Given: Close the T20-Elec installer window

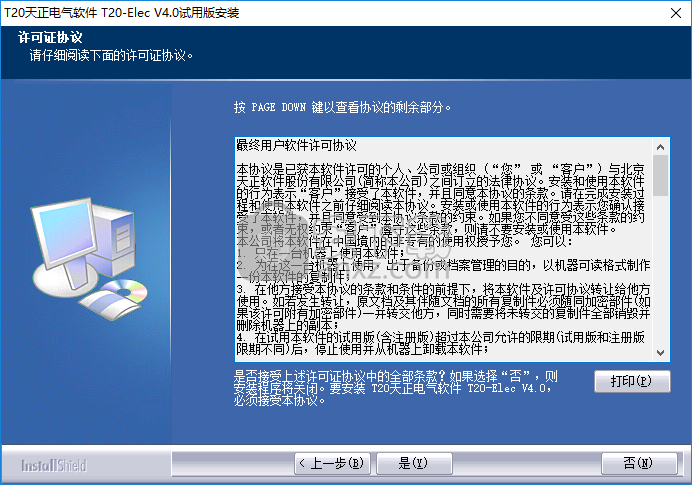Looking at the screenshot, I should [x=676, y=13].
